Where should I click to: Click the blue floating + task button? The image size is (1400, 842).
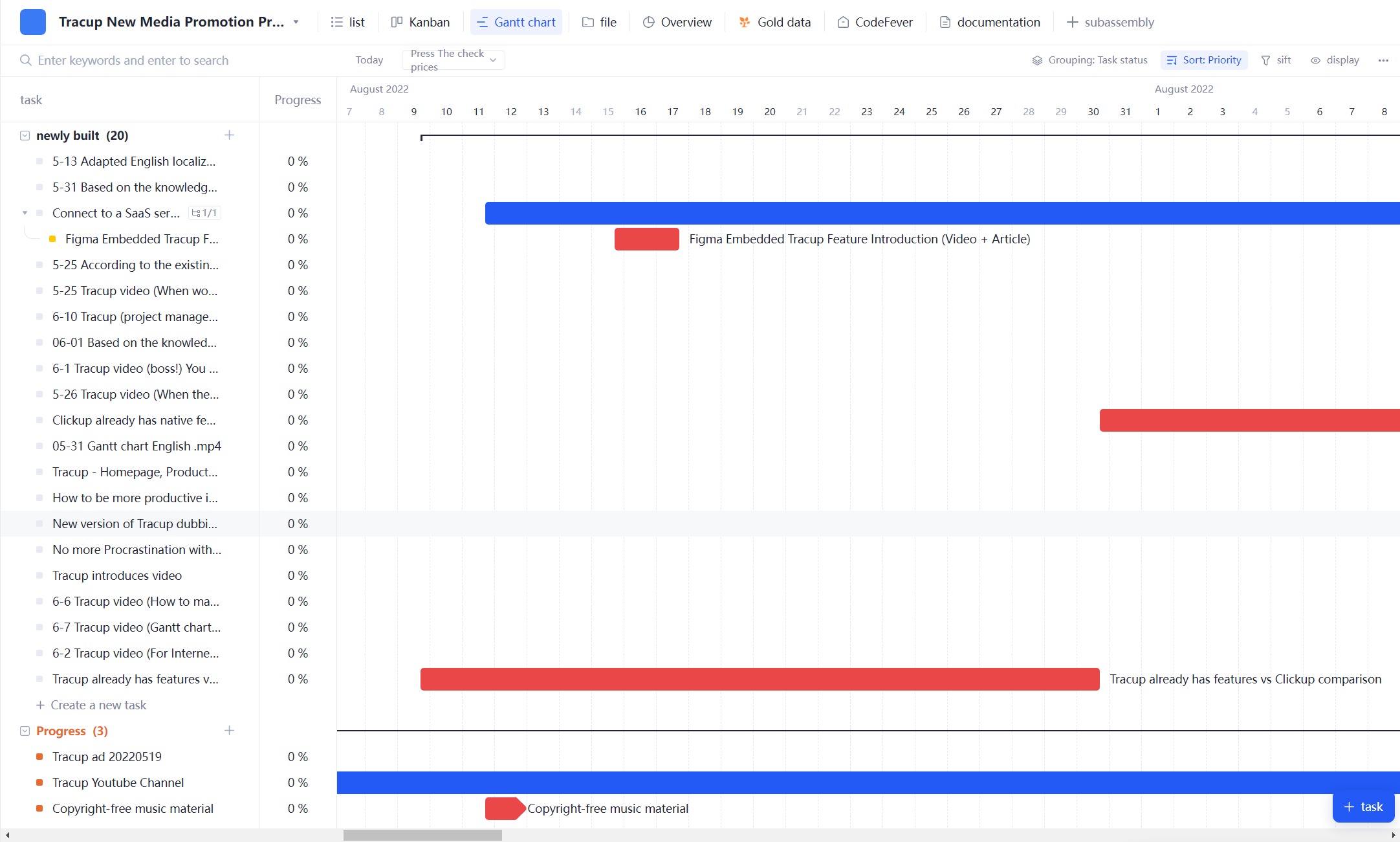[x=1363, y=806]
